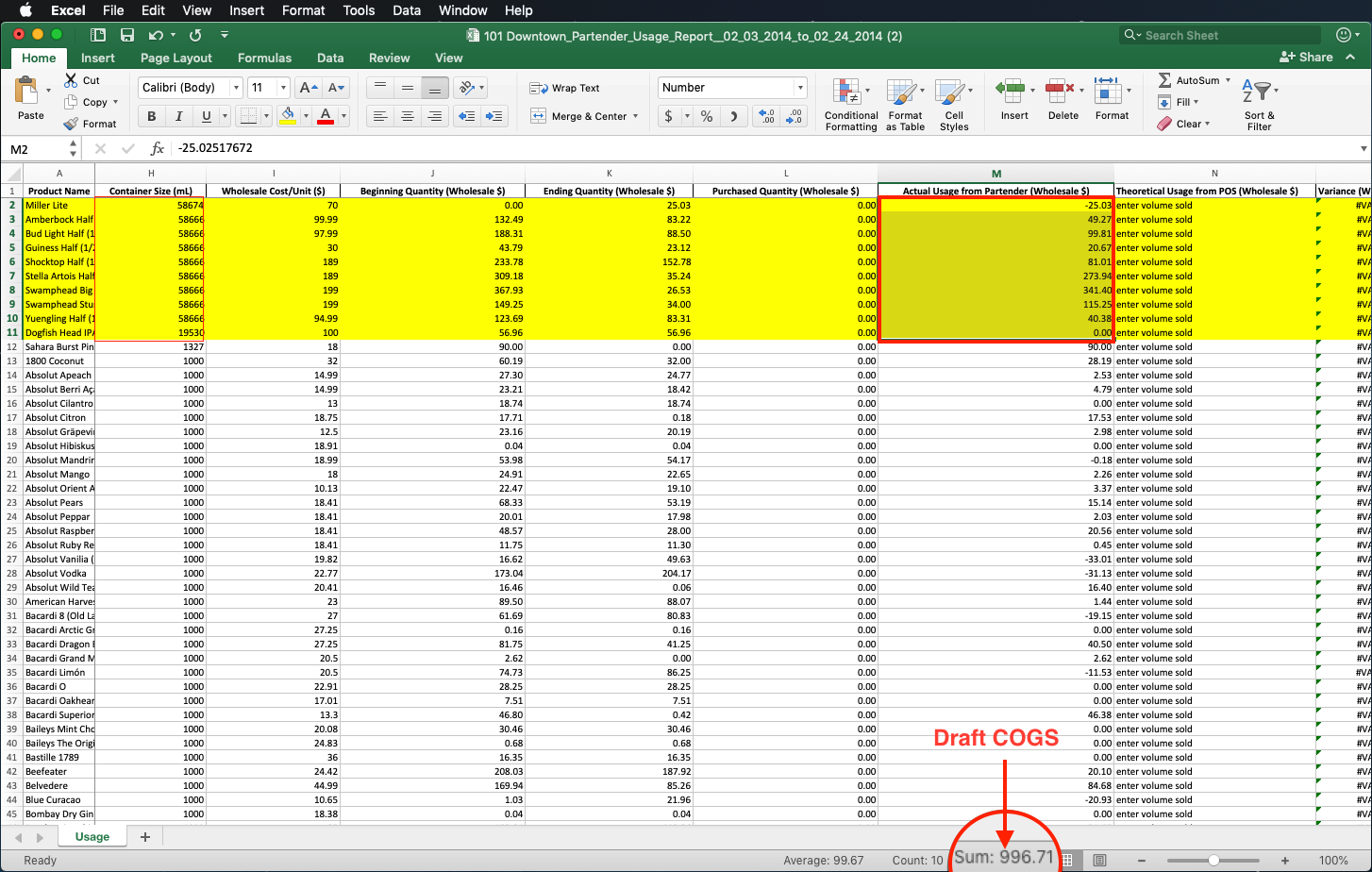Toggle underline formatting
The height and width of the screenshot is (872, 1372).
207,117
